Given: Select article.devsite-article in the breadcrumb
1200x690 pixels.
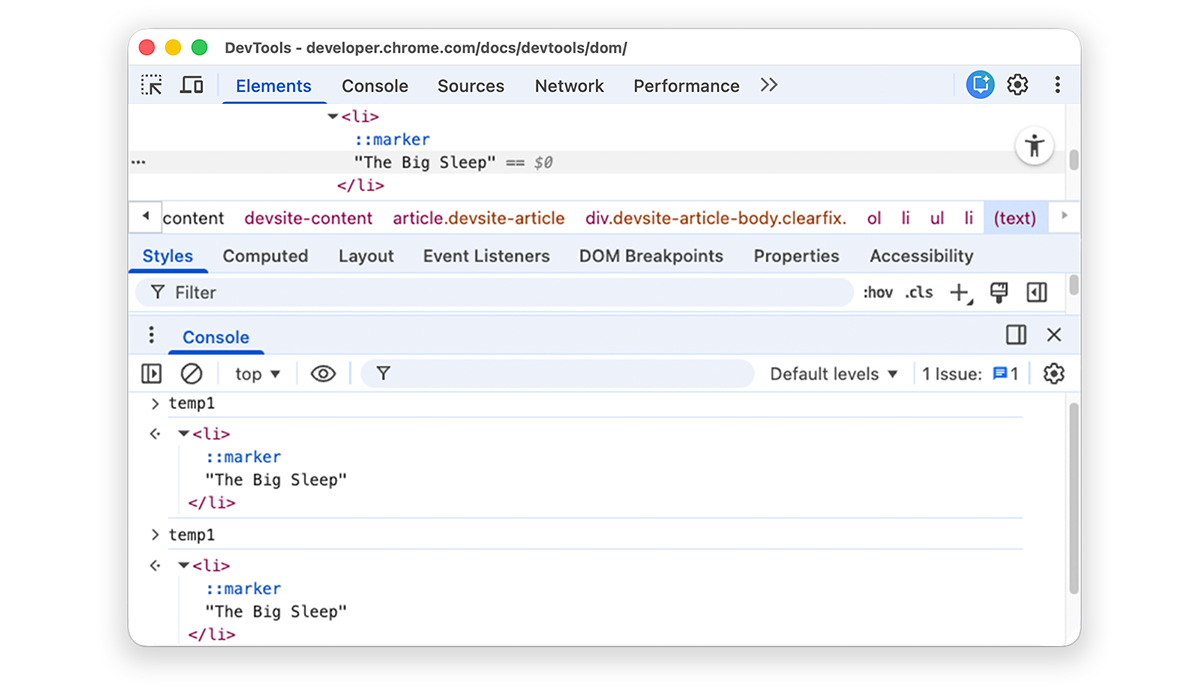Looking at the screenshot, I should tap(478, 218).
